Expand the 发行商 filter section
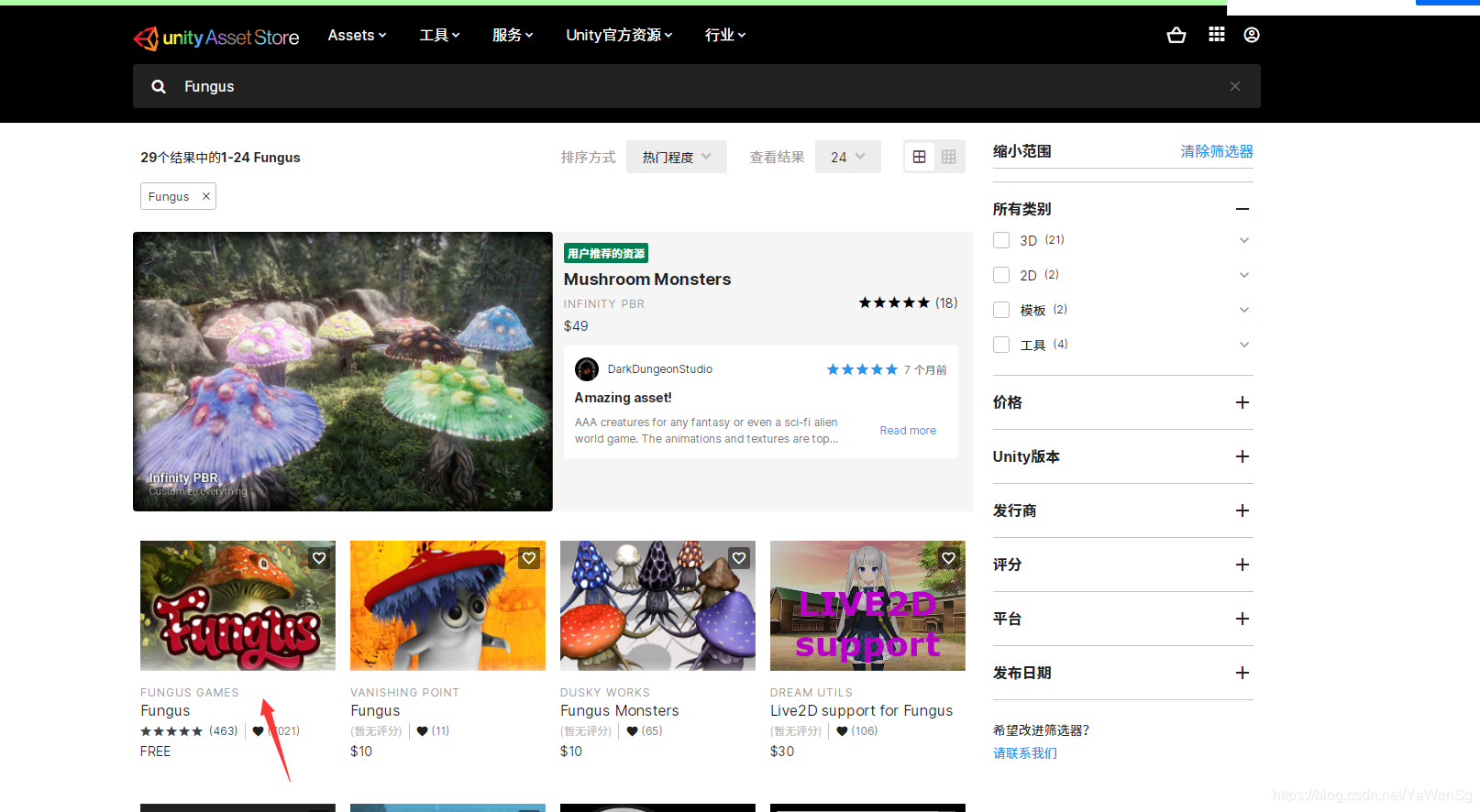The width and height of the screenshot is (1480, 812). (1243, 510)
